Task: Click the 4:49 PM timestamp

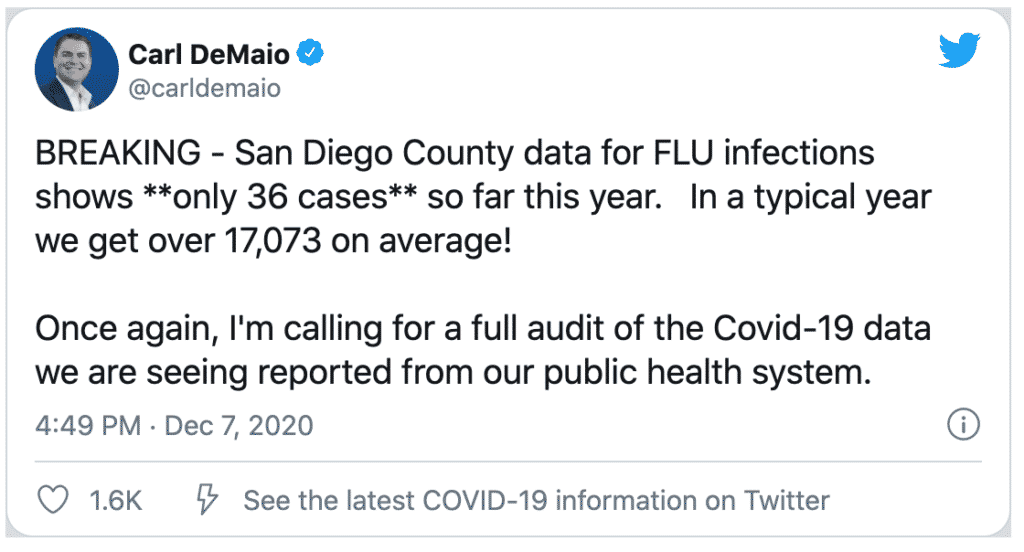Action: [87, 426]
